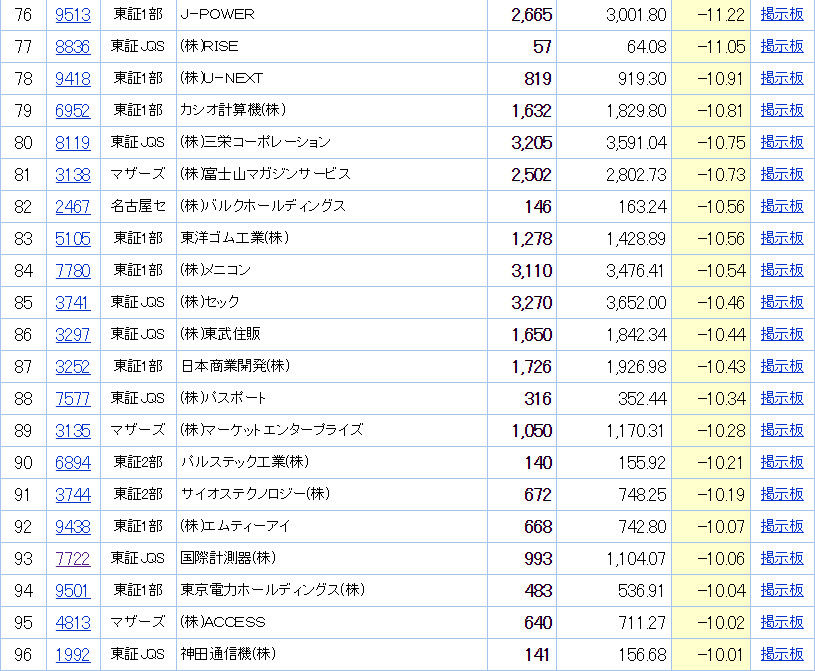Open 掲示板 link for バルクホールディングス row
The height and width of the screenshot is (671, 815).
click(782, 206)
